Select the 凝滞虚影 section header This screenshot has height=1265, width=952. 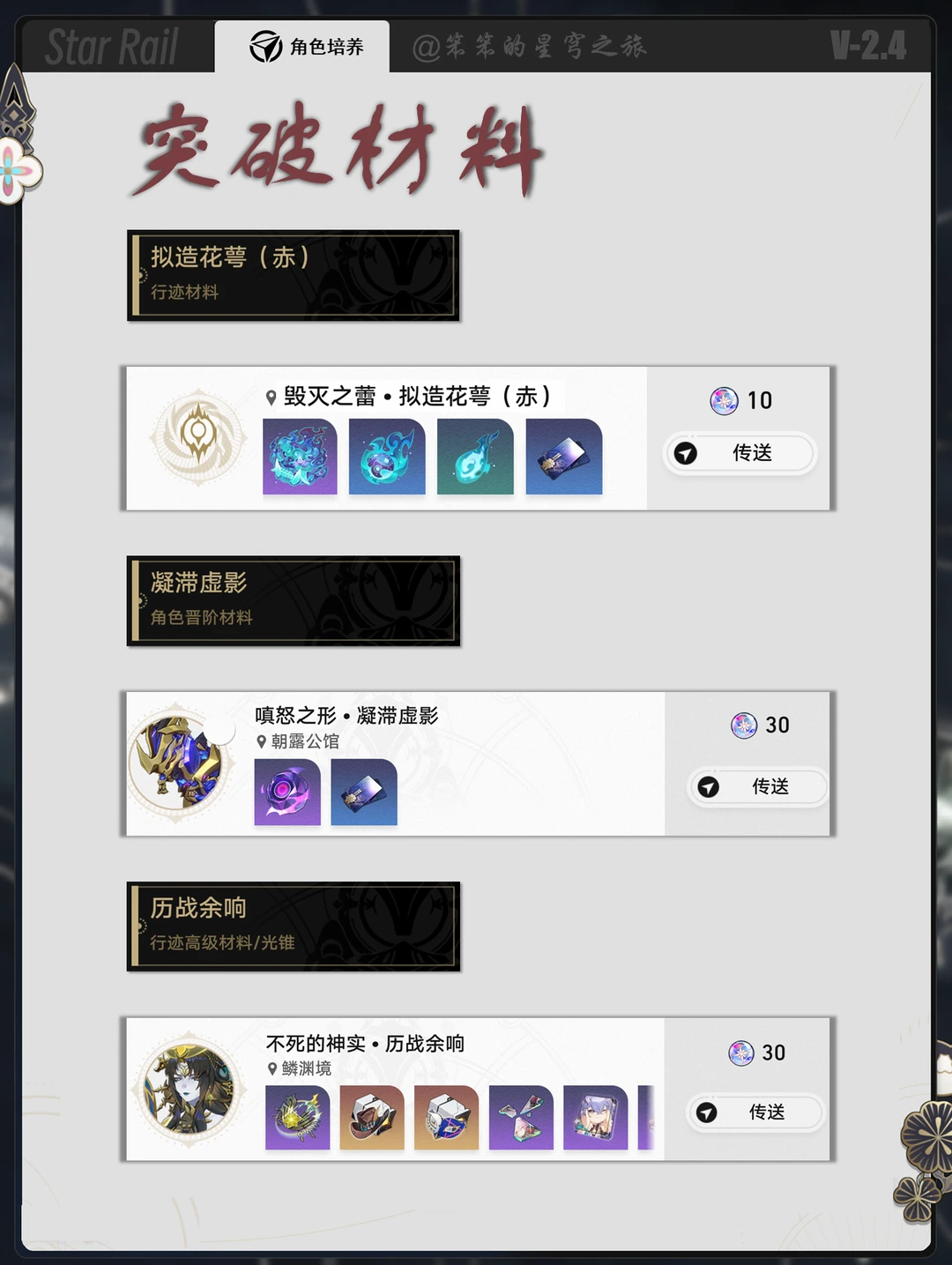[294, 600]
